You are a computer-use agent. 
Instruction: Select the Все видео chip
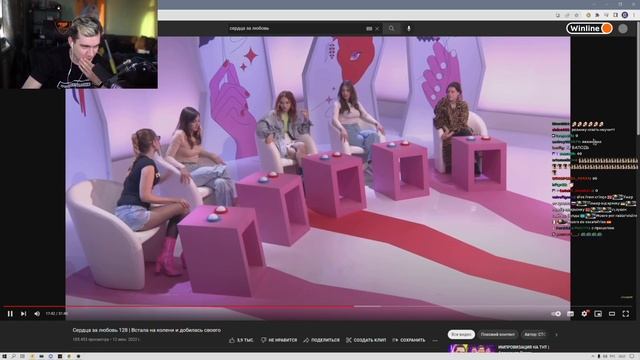coord(461,334)
